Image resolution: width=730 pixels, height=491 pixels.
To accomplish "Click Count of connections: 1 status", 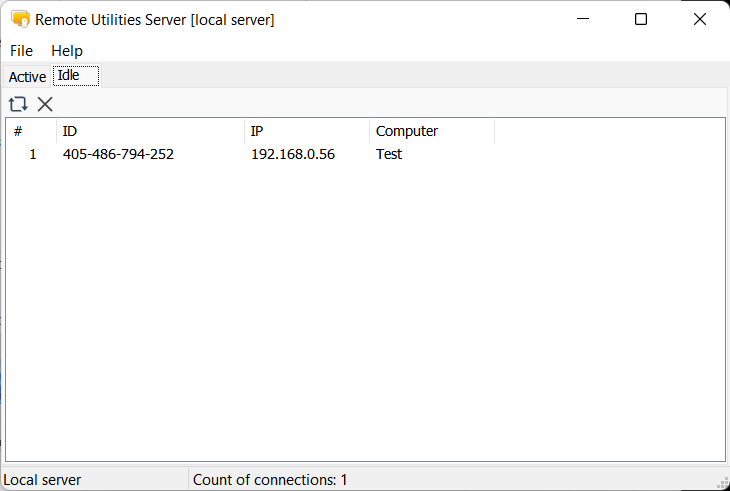I will 270,480.
